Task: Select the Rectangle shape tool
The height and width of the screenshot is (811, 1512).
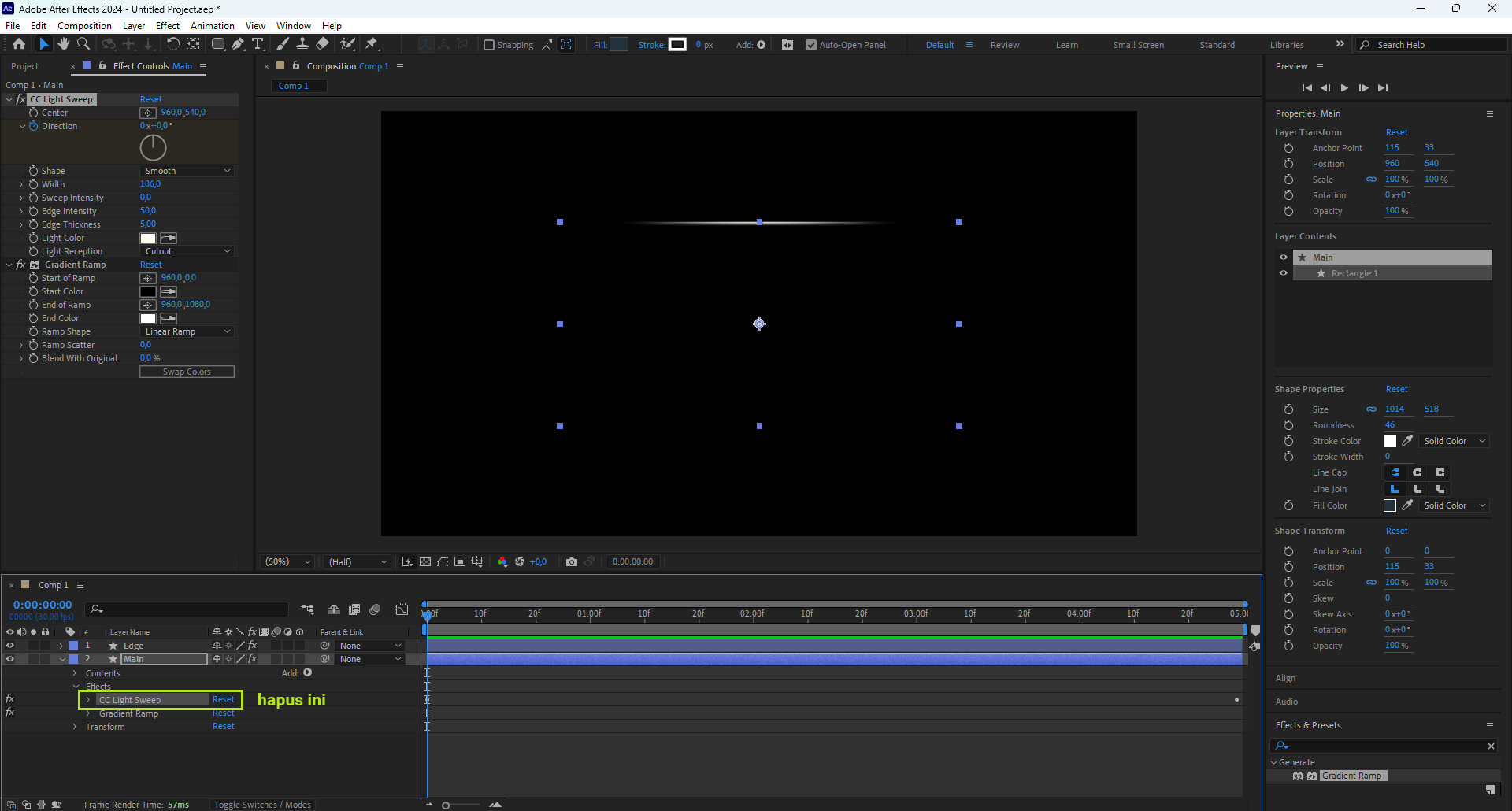Action: [x=218, y=44]
